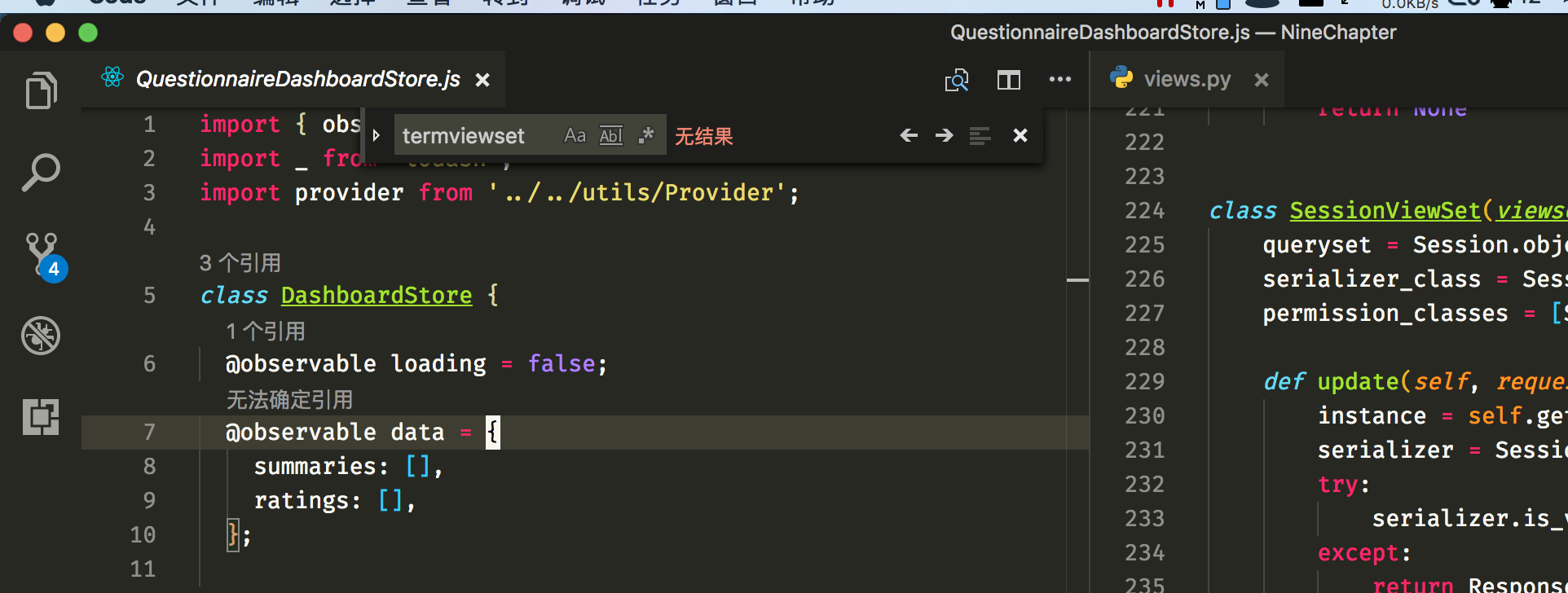Go to next find match arrow
Viewport: 1568px width, 593px height.
click(x=945, y=135)
